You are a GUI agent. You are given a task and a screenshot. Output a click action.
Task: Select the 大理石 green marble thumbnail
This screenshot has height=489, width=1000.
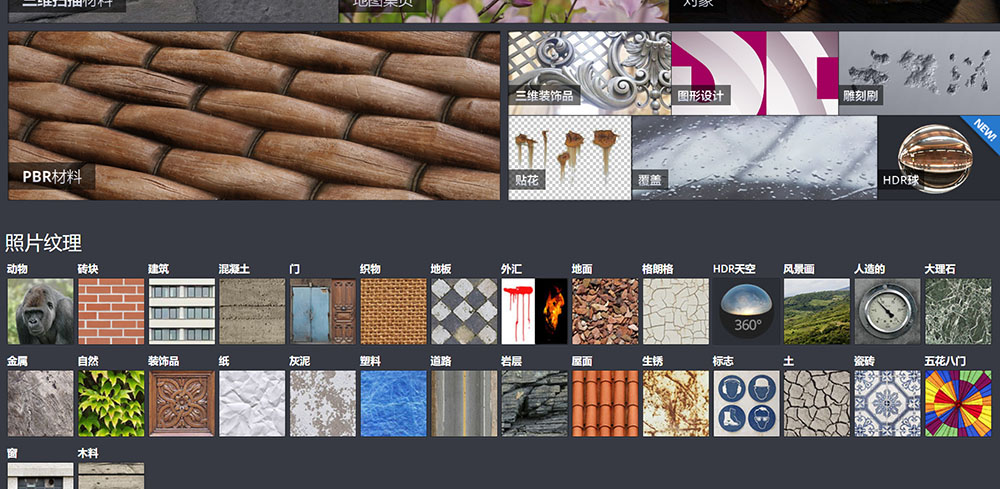pyautogui.click(x=959, y=311)
